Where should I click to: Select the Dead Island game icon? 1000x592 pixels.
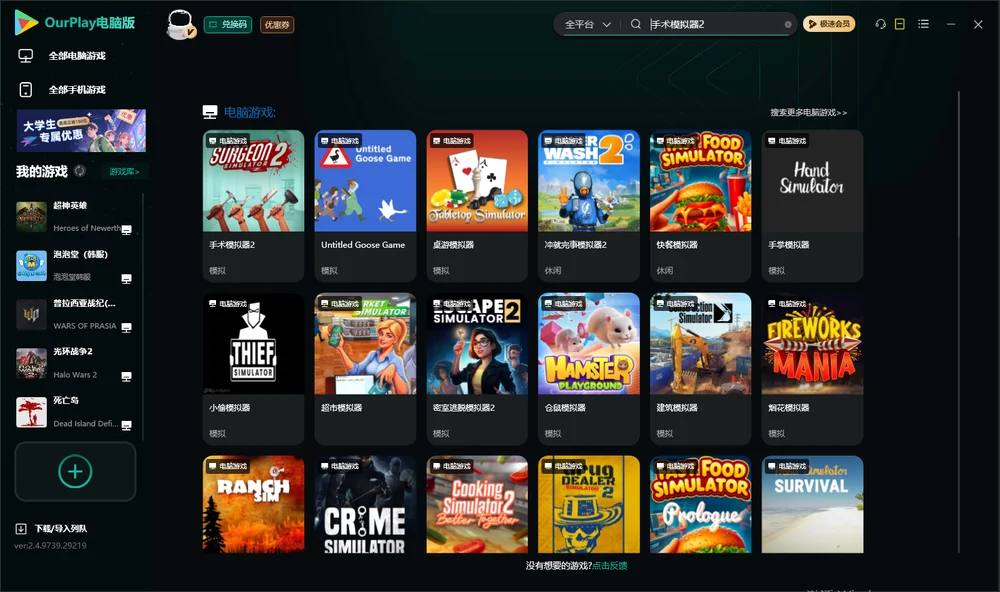tap(31, 412)
